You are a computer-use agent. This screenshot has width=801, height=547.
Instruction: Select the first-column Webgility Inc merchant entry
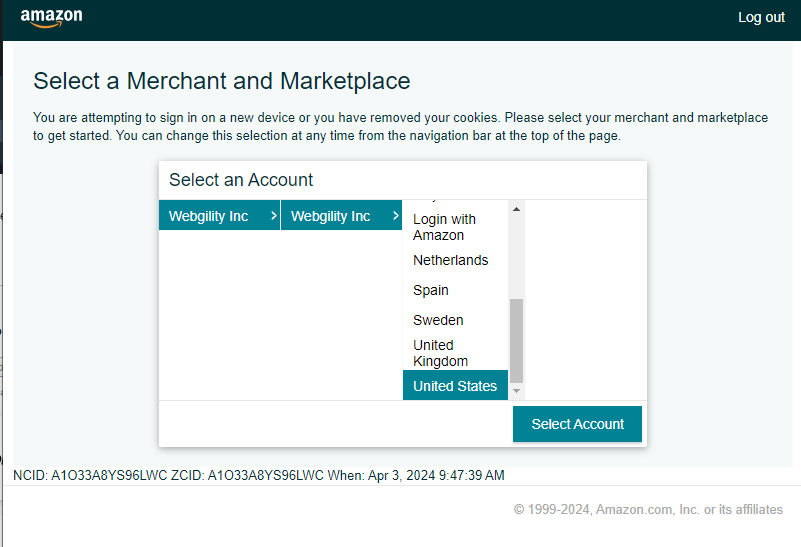(219, 216)
